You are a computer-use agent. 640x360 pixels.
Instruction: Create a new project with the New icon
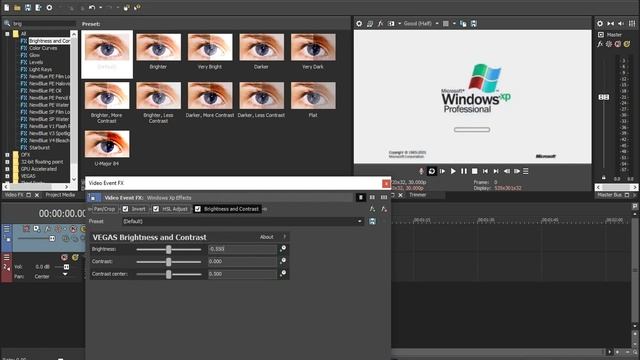click(7, 7)
